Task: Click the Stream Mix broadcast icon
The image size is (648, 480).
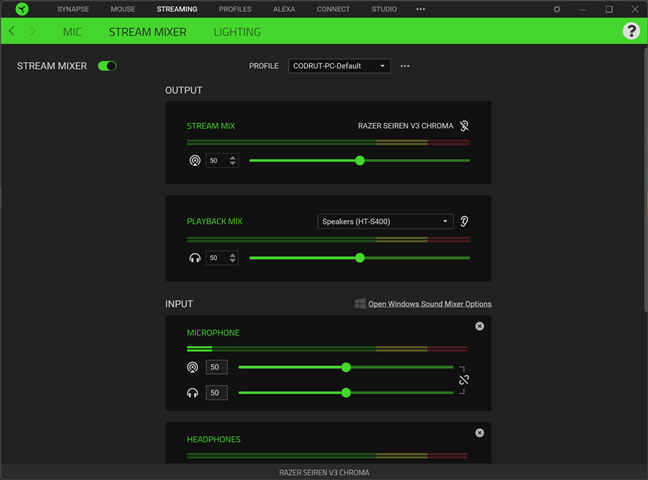Action: [195, 160]
